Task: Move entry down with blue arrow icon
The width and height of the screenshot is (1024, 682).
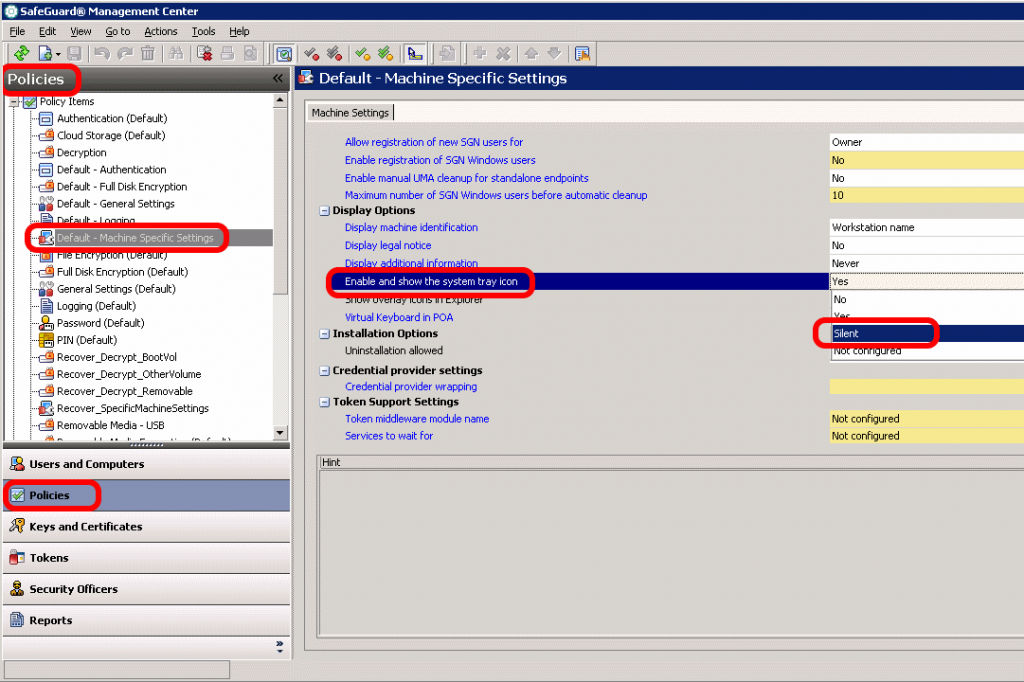Action: [554, 53]
